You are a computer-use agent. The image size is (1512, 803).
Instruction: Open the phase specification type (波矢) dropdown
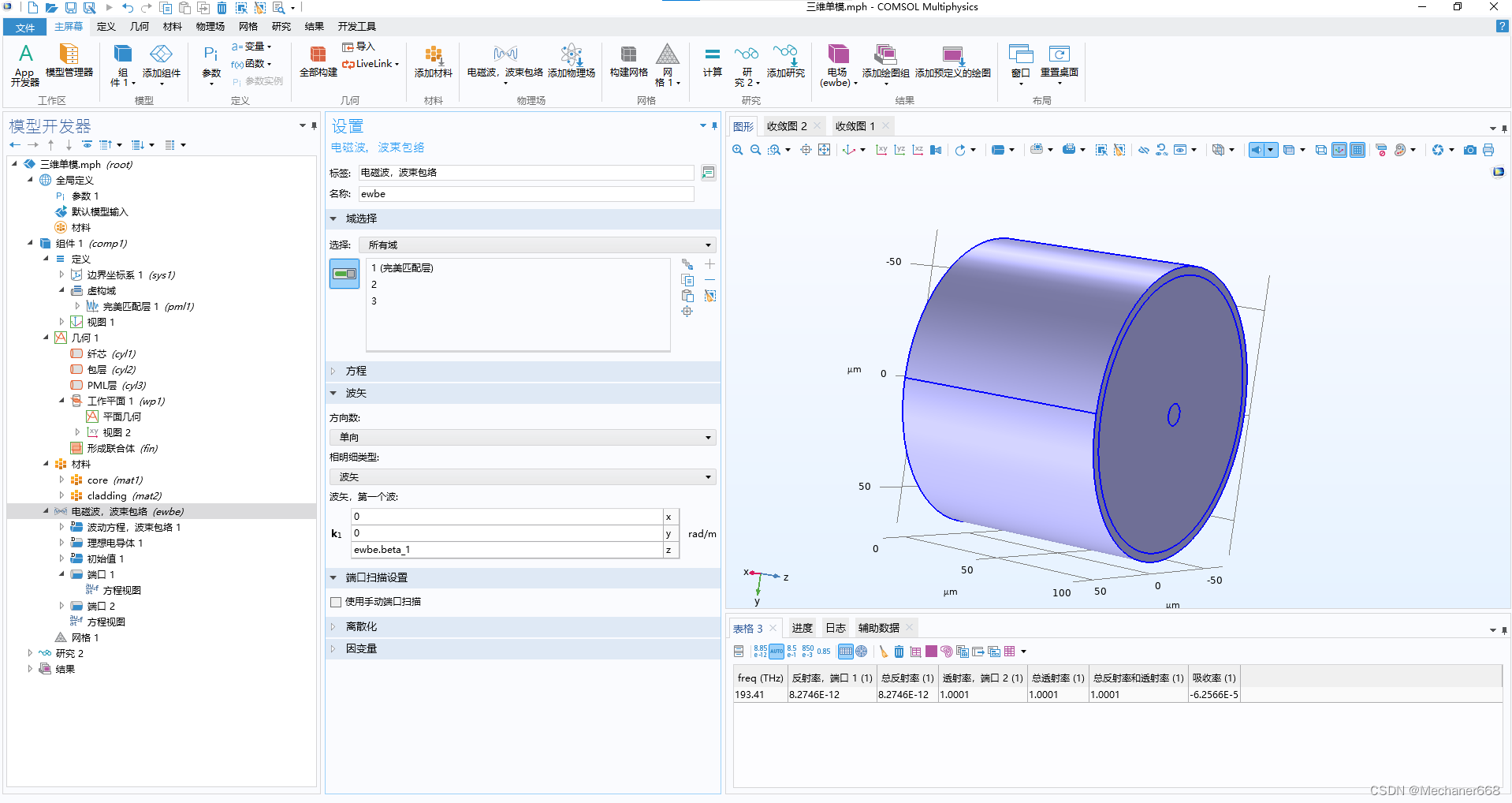[x=523, y=477]
